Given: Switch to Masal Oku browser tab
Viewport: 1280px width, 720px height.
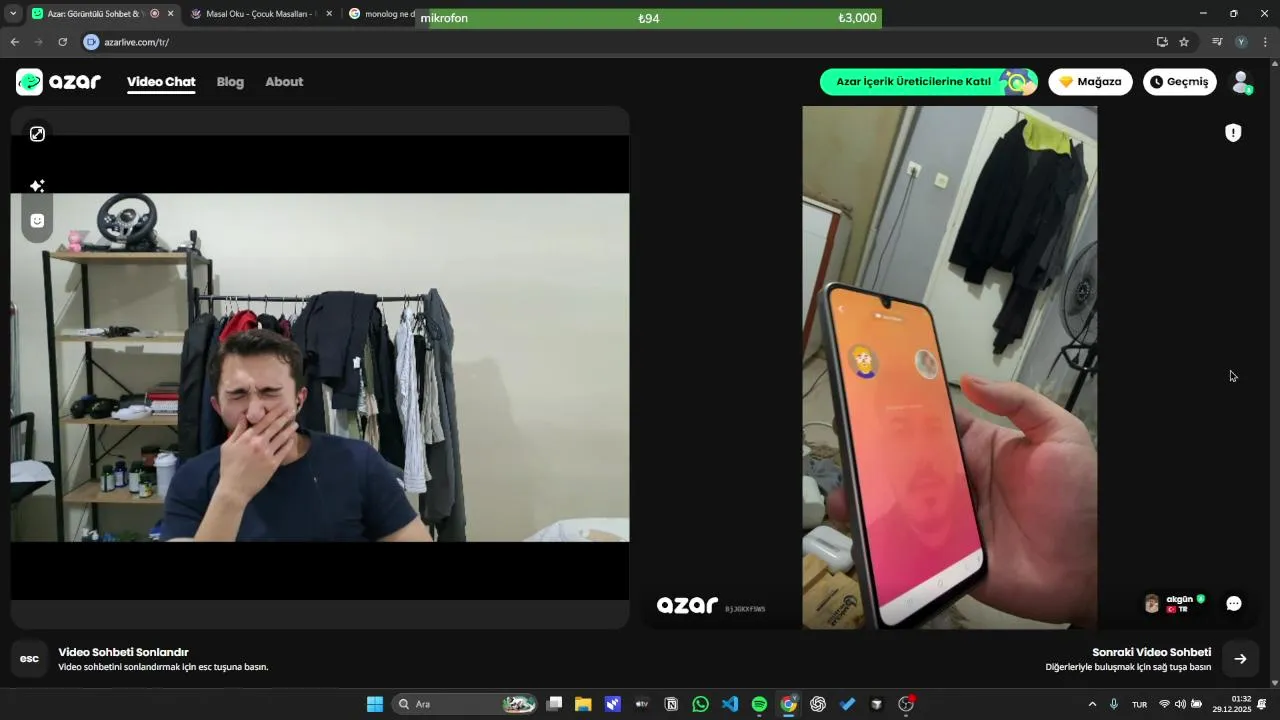Looking at the screenshot, I should coord(259,14).
